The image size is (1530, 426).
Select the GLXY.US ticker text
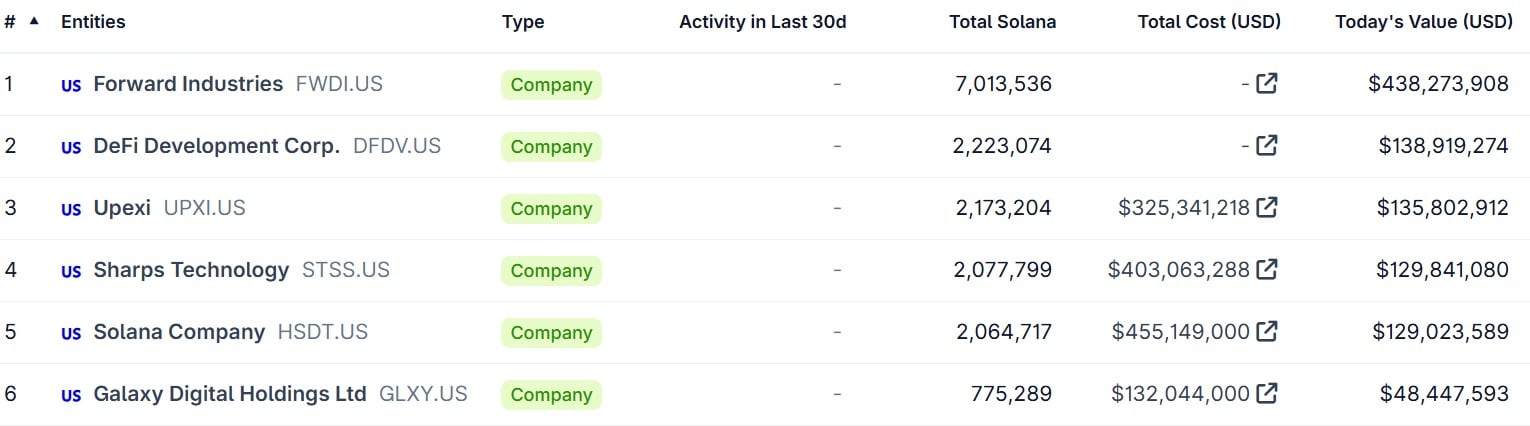click(423, 394)
